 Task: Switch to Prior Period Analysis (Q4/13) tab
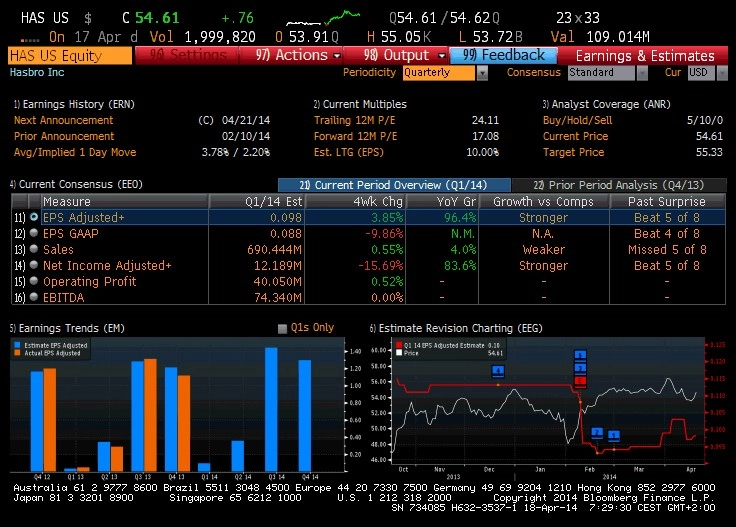(x=619, y=185)
